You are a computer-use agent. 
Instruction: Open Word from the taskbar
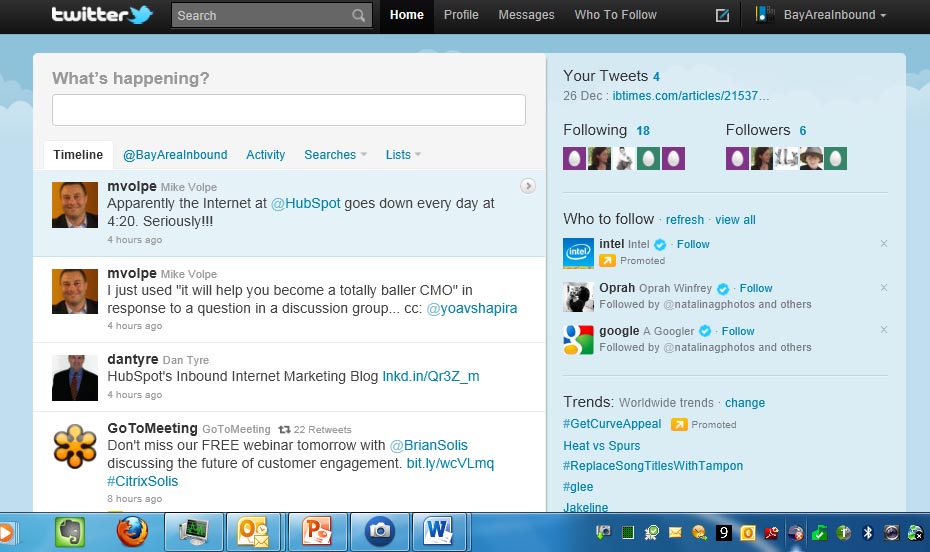tap(439, 532)
